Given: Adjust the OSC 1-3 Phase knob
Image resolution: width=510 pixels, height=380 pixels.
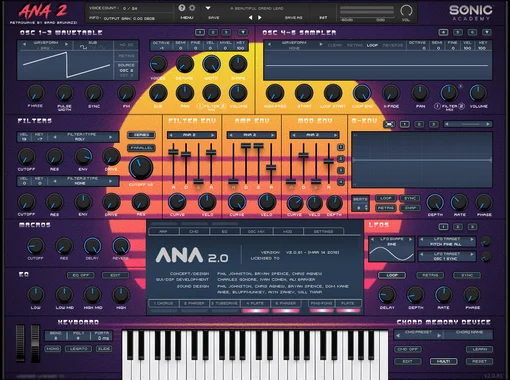Looking at the screenshot, I should pyautogui.click(x=35, y=93).
